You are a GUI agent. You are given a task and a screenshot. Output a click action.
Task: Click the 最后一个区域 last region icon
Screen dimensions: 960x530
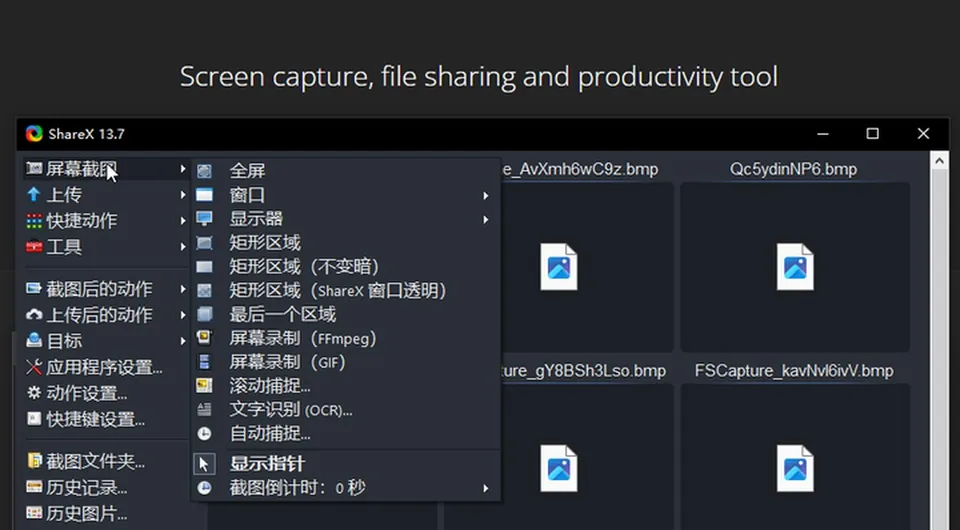(204, 315)
